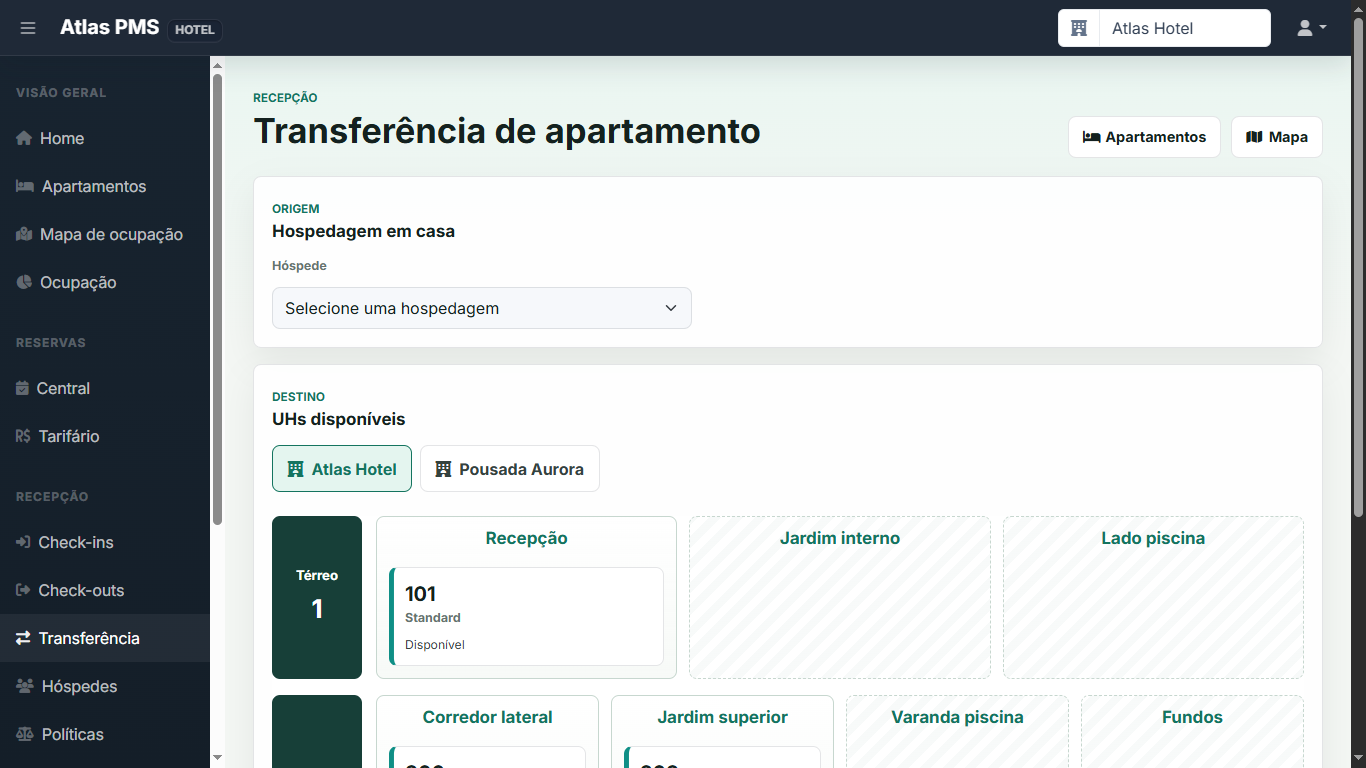Click the R$ icon beside Tarifário

pos(24,436)
